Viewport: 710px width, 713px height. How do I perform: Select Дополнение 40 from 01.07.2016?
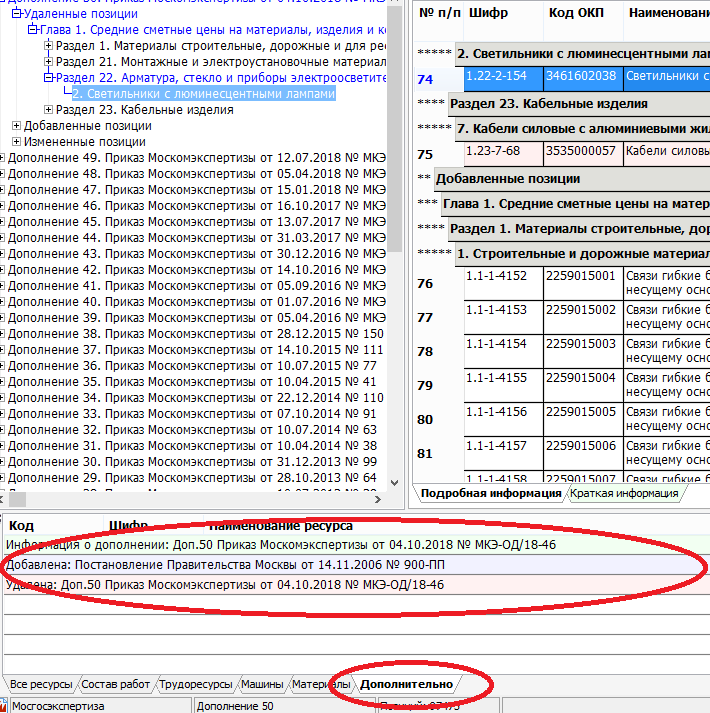tap(196, 302)
